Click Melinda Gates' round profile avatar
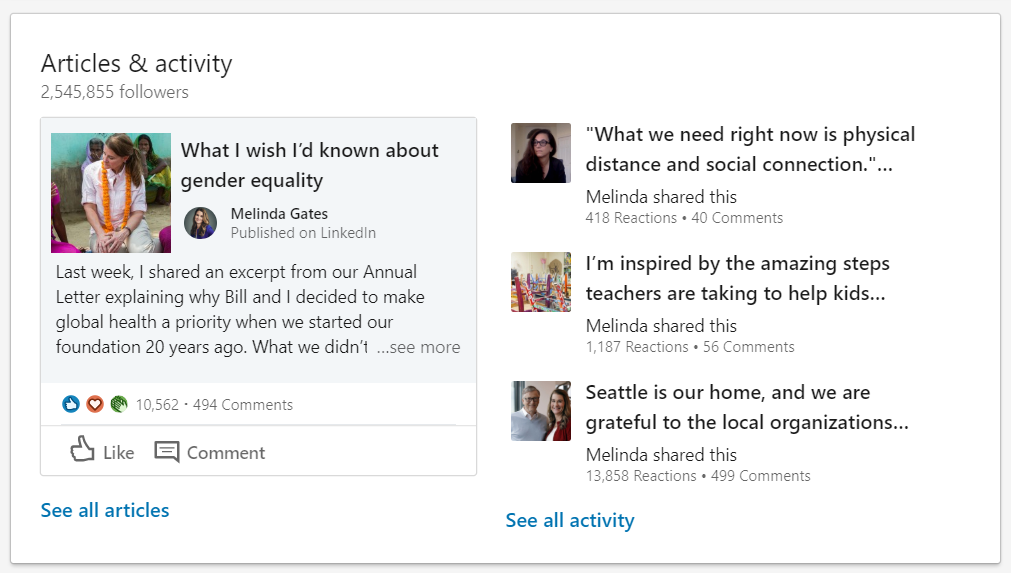Image resolution: width=1011 pixels, height=573 pixels. (x=200, y=223)
